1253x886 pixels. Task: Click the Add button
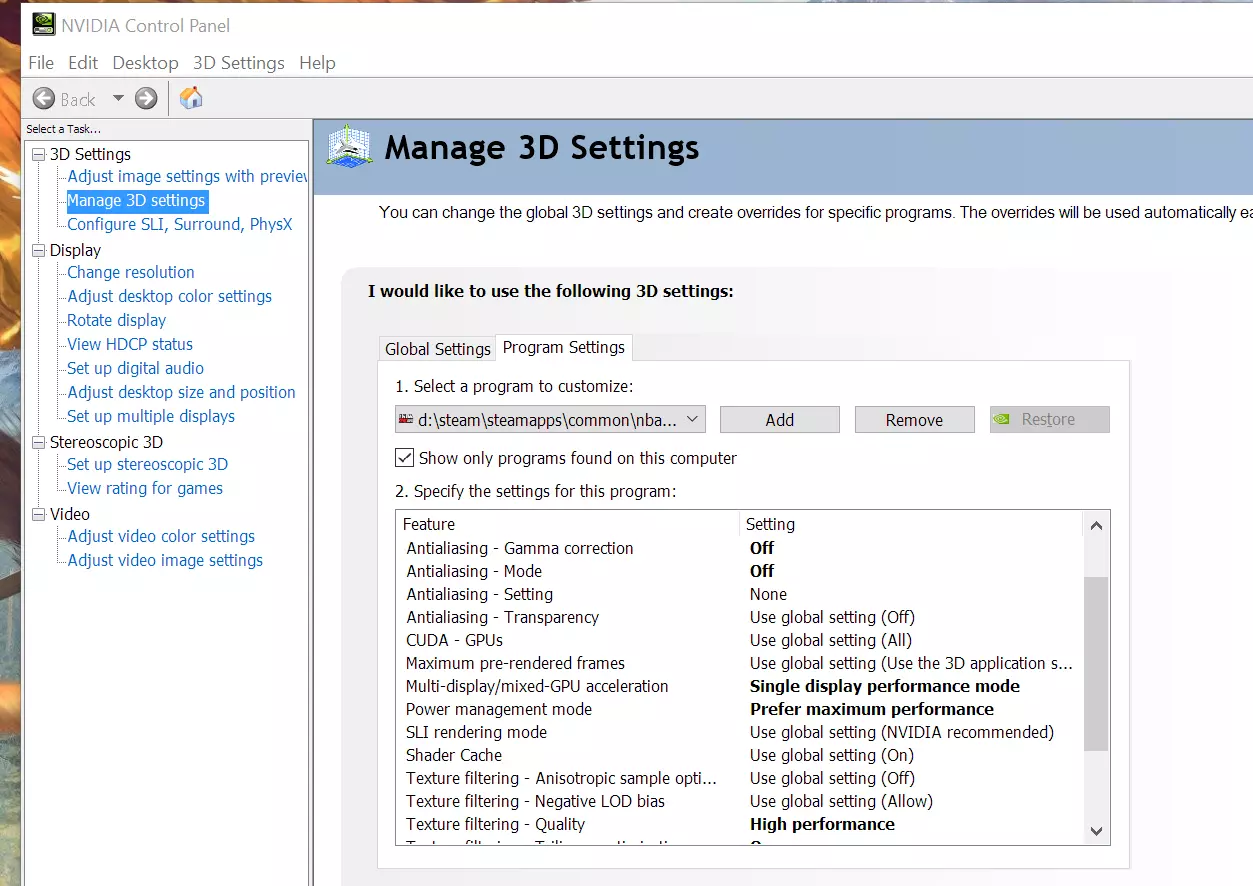pos(780,420)
